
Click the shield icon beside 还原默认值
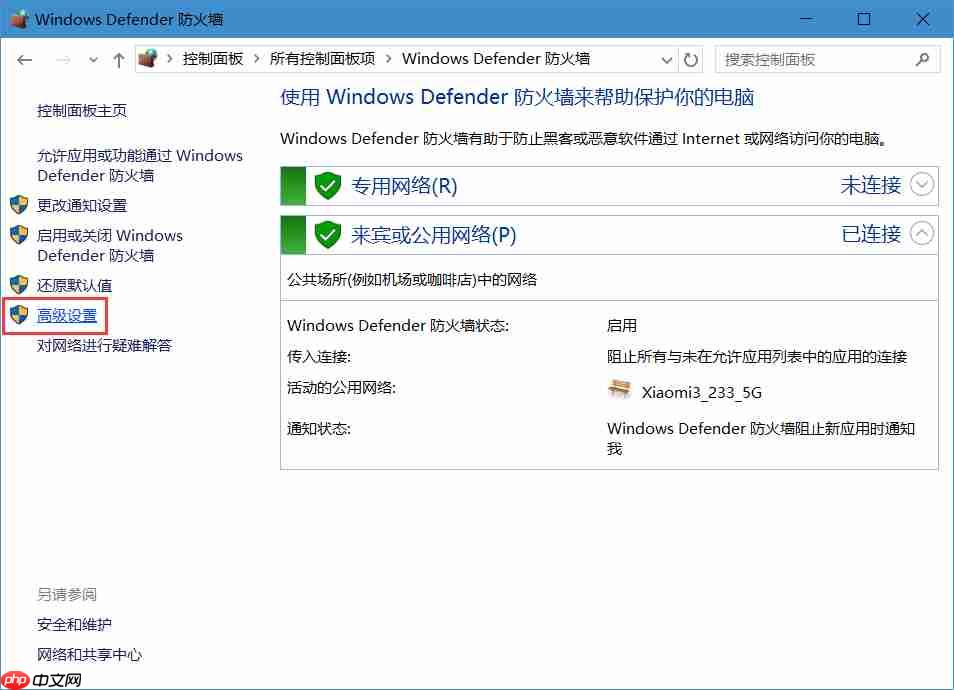coord(17,285)
